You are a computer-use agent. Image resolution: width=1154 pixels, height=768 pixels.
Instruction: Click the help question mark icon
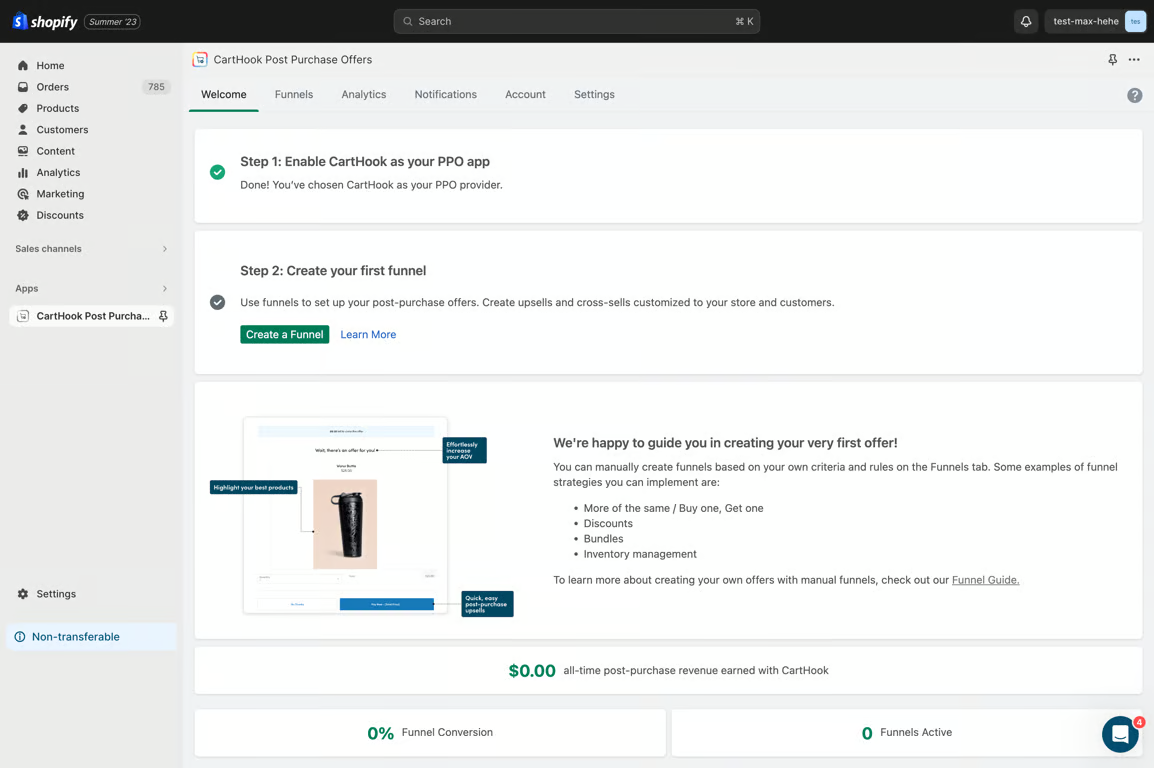(1134, 95)
